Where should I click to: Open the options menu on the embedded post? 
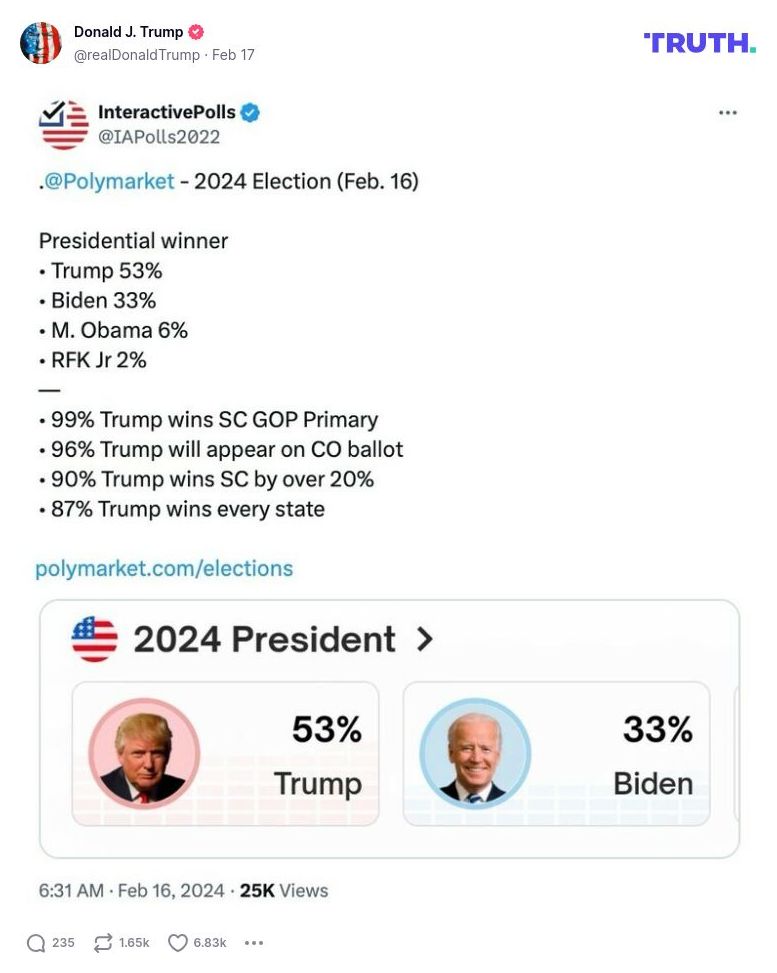(x=727, y=113)
